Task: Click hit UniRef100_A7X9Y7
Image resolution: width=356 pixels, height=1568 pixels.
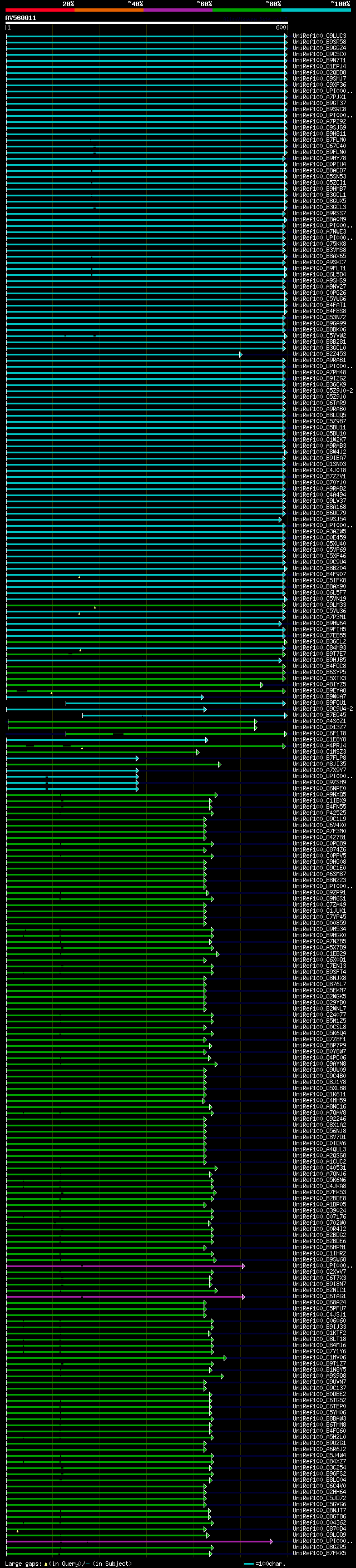Action: [319, 770]
